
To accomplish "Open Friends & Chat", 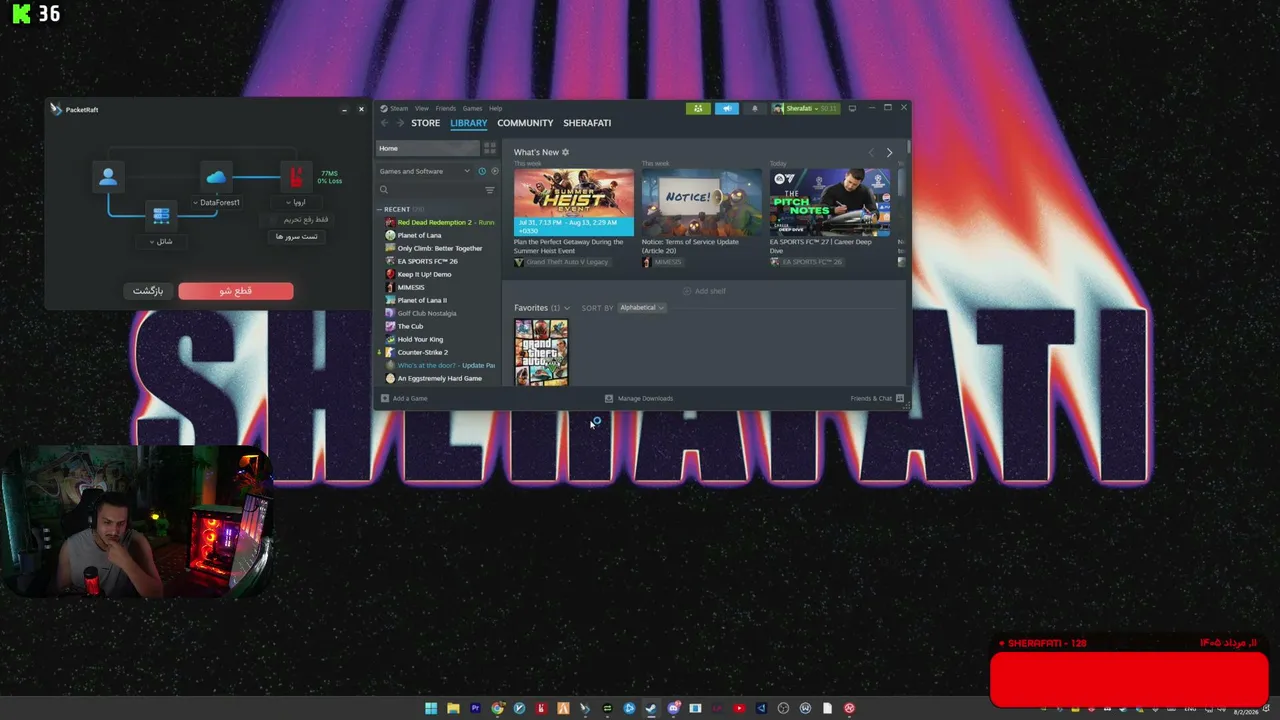I will pyautogui.click(x=877, y=398).
